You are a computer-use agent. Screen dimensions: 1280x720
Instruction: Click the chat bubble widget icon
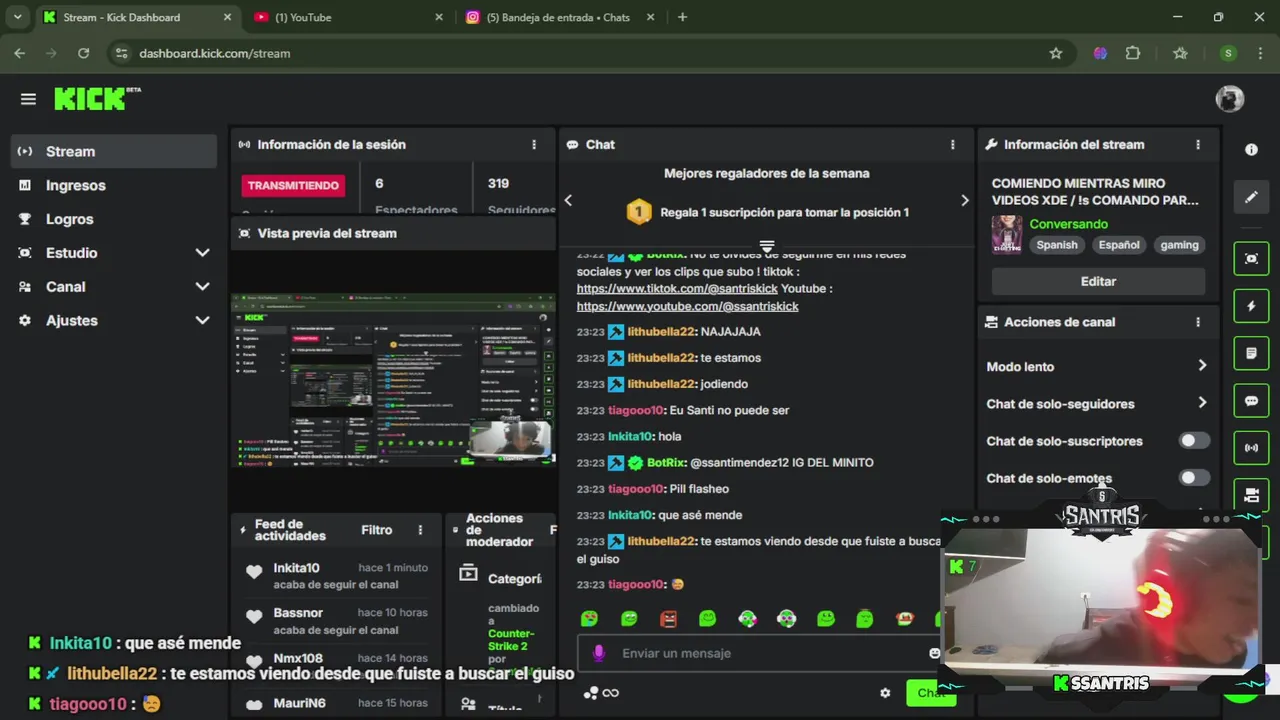click(x=1251, y=401)
